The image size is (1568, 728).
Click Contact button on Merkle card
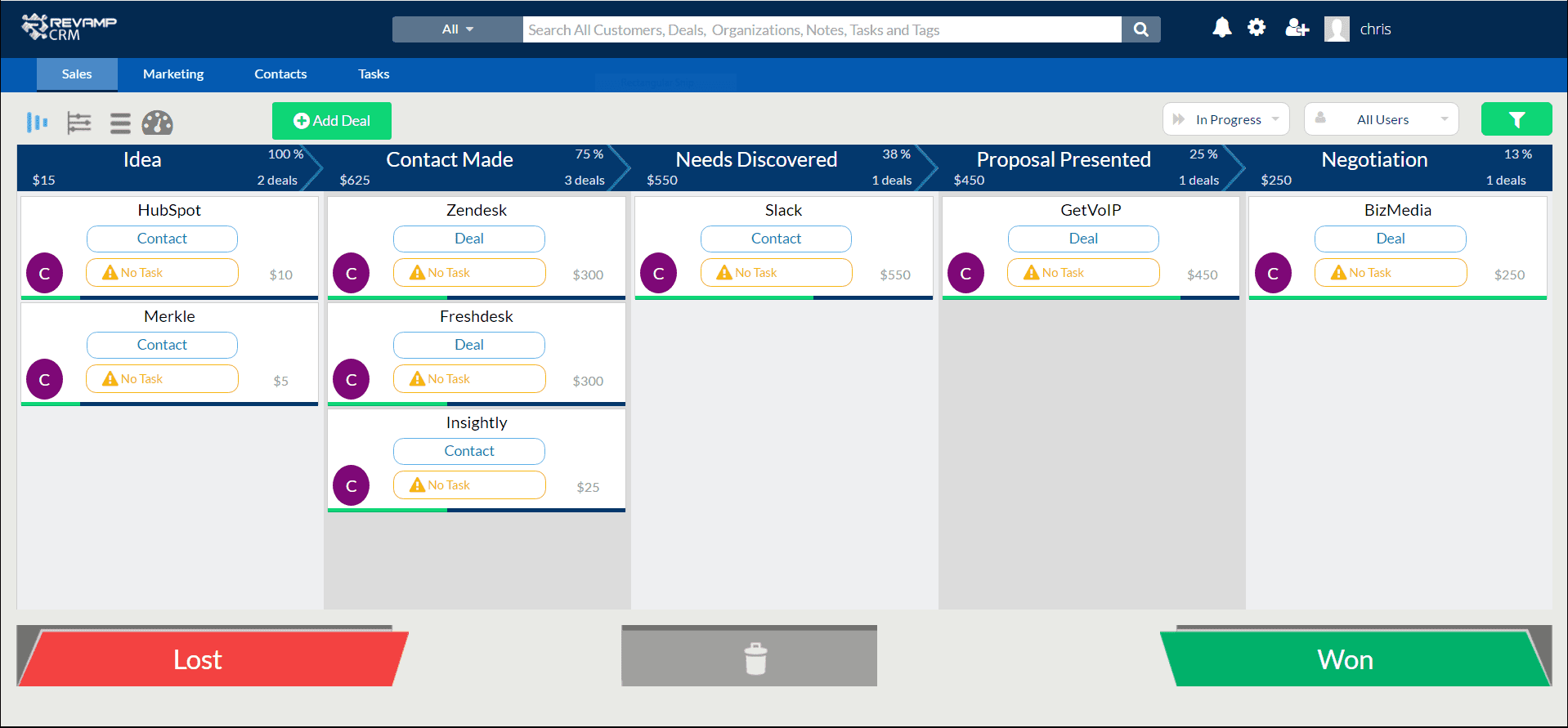(x=162, y=345)
